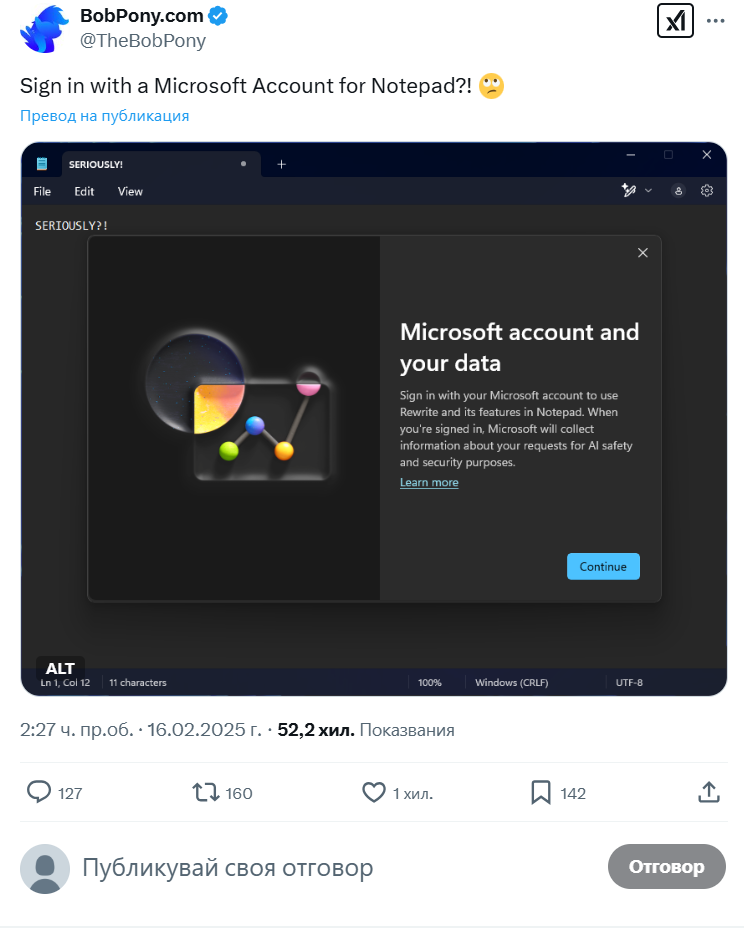Open Notepad's Rewrite AI pen icon

628,191
